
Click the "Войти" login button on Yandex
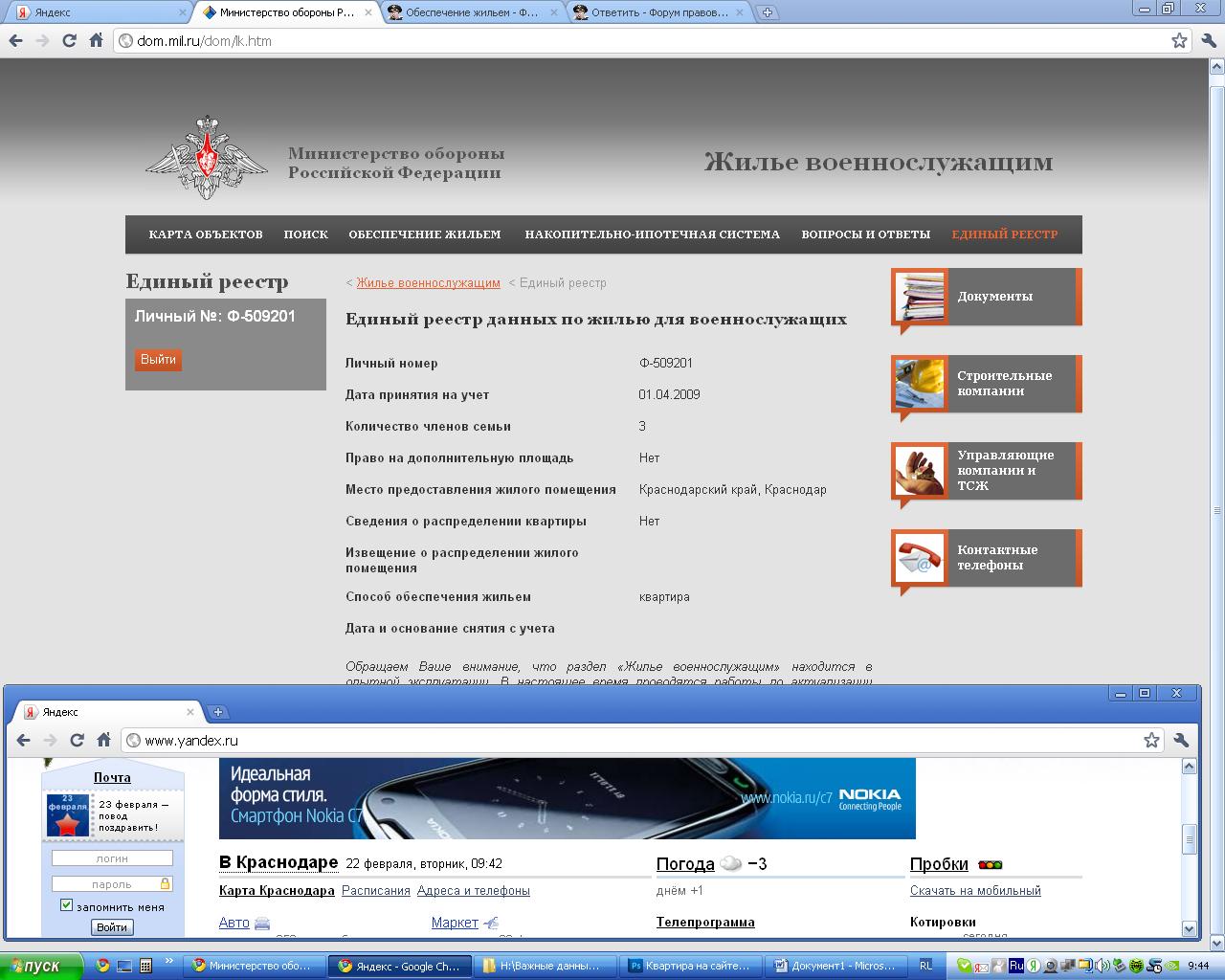(112, 927)
